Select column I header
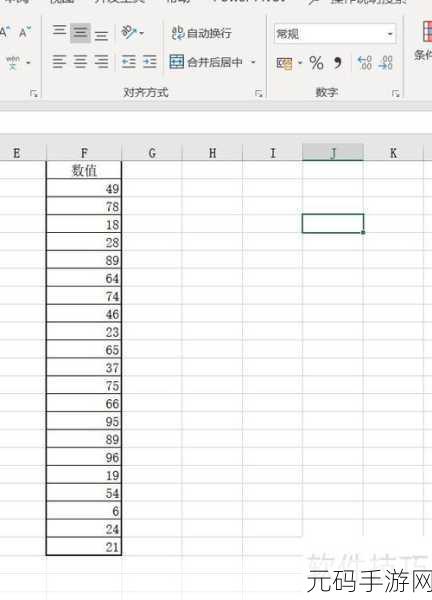The width and height of the screenshot is (432, 600). point(272,153)
